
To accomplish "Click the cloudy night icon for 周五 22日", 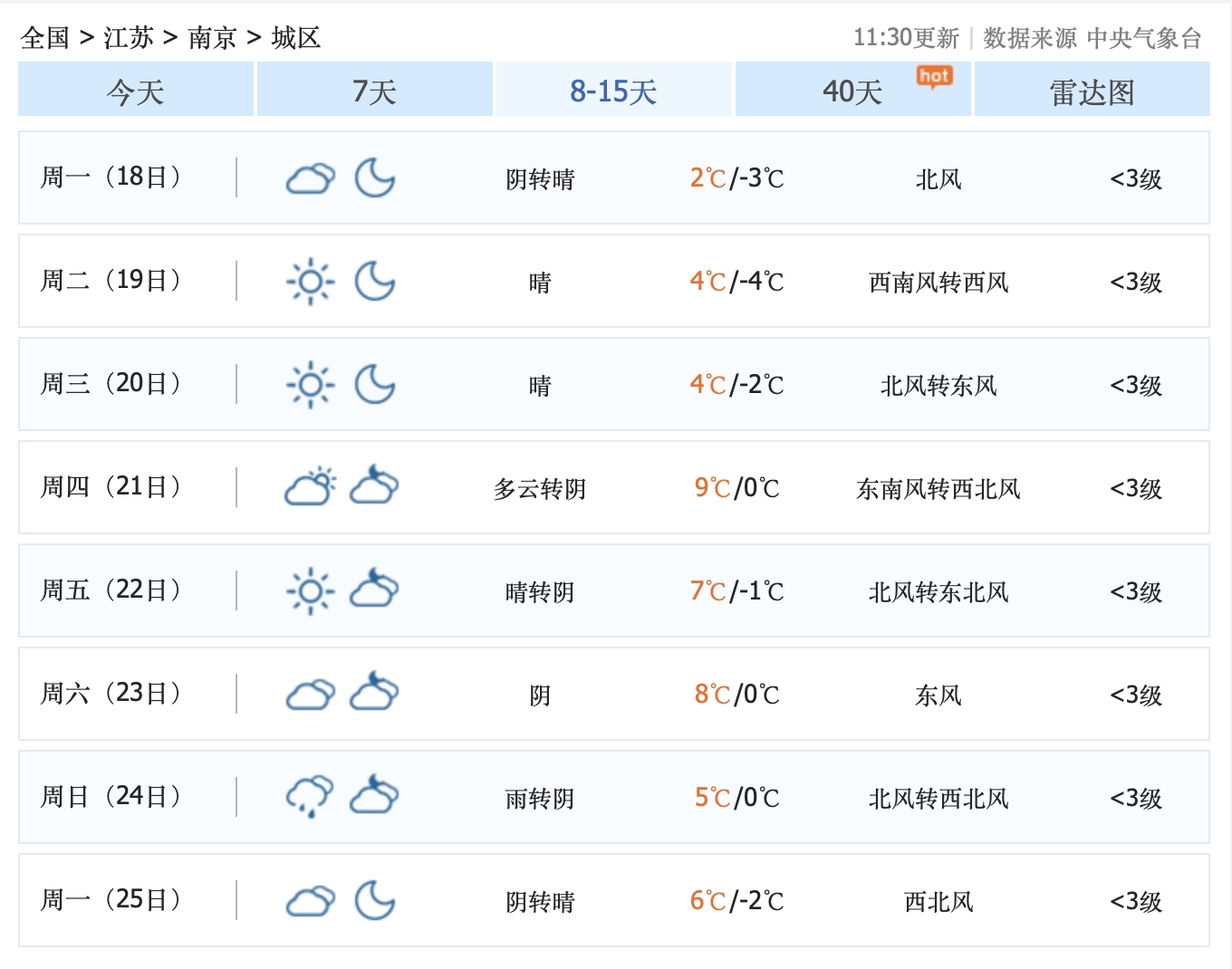I will click(374, 590).
